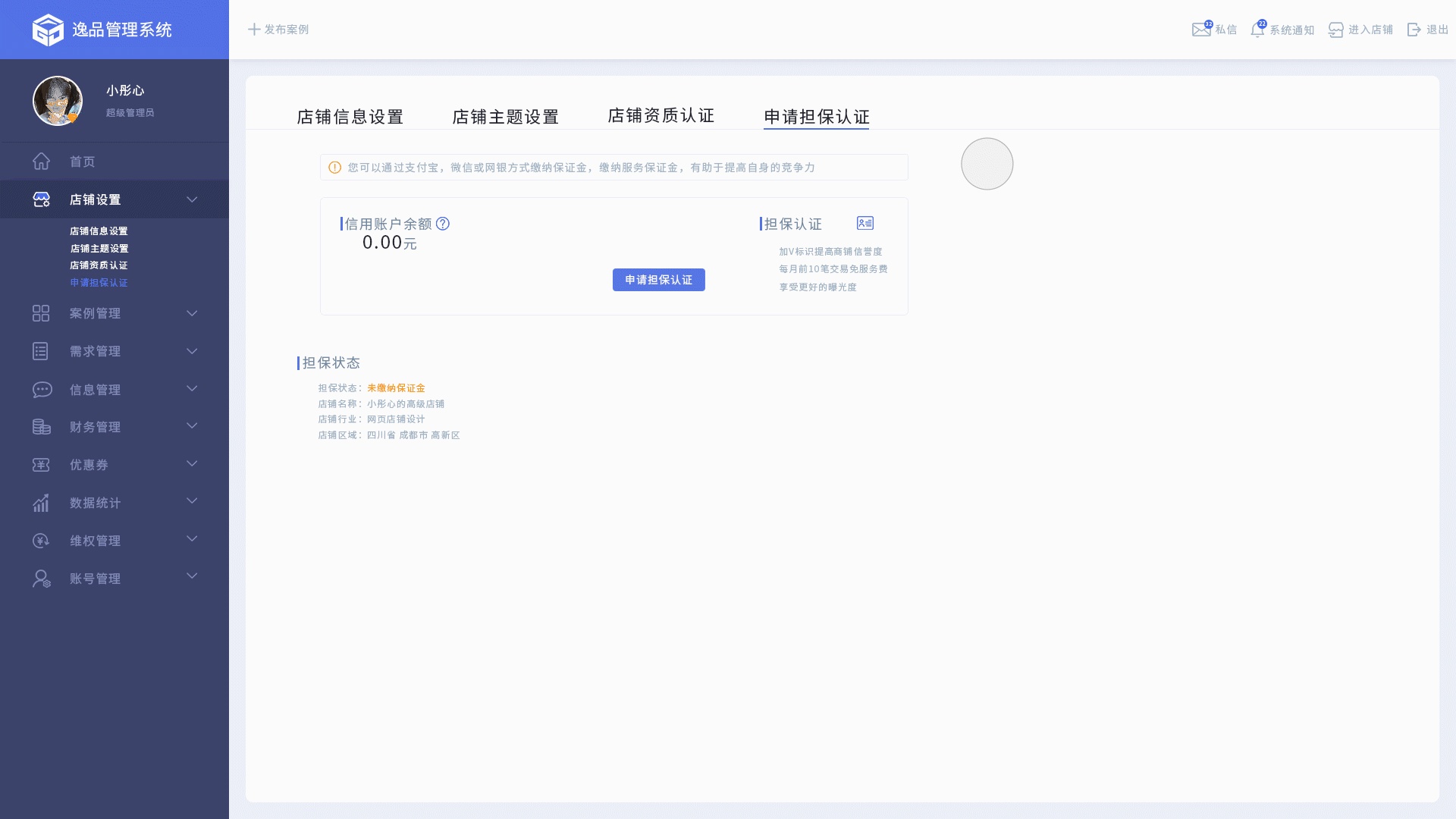Click the enter store icon
Screen dimensions: 1456x819
click(x=1335, y=30)
